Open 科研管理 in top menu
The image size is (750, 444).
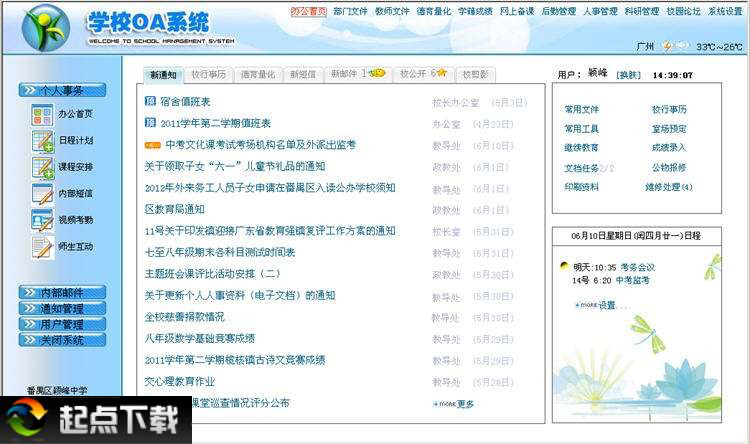pos(641,11)
